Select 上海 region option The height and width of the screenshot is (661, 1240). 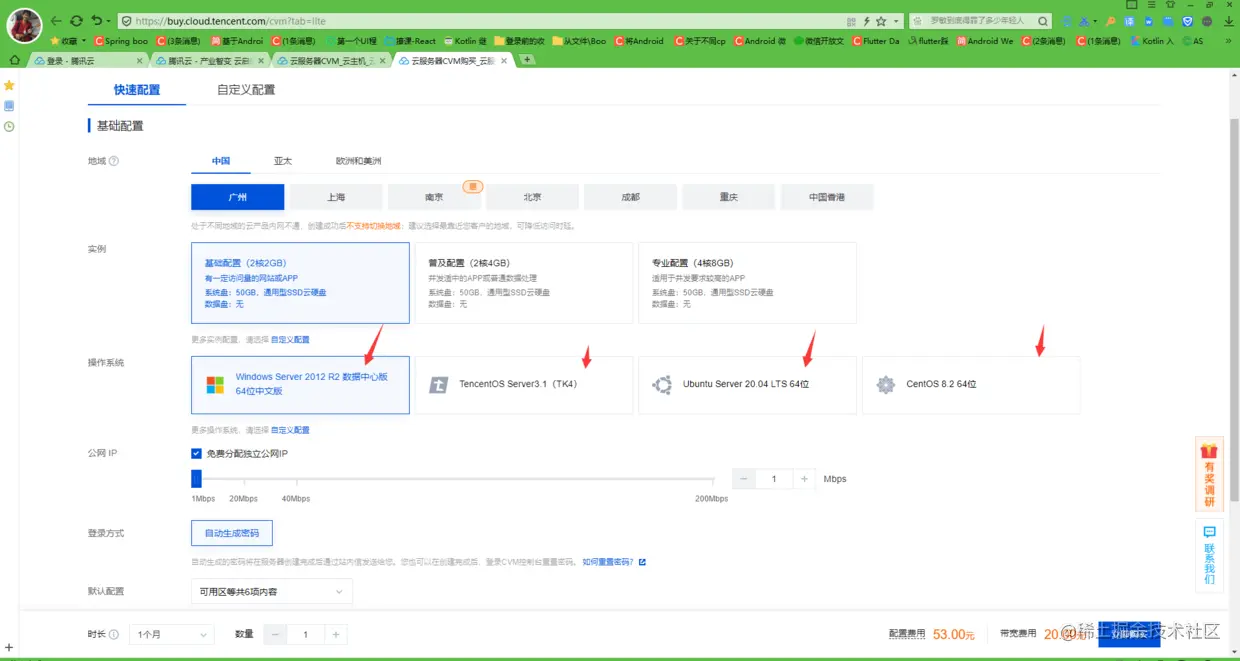click(336, 197)
